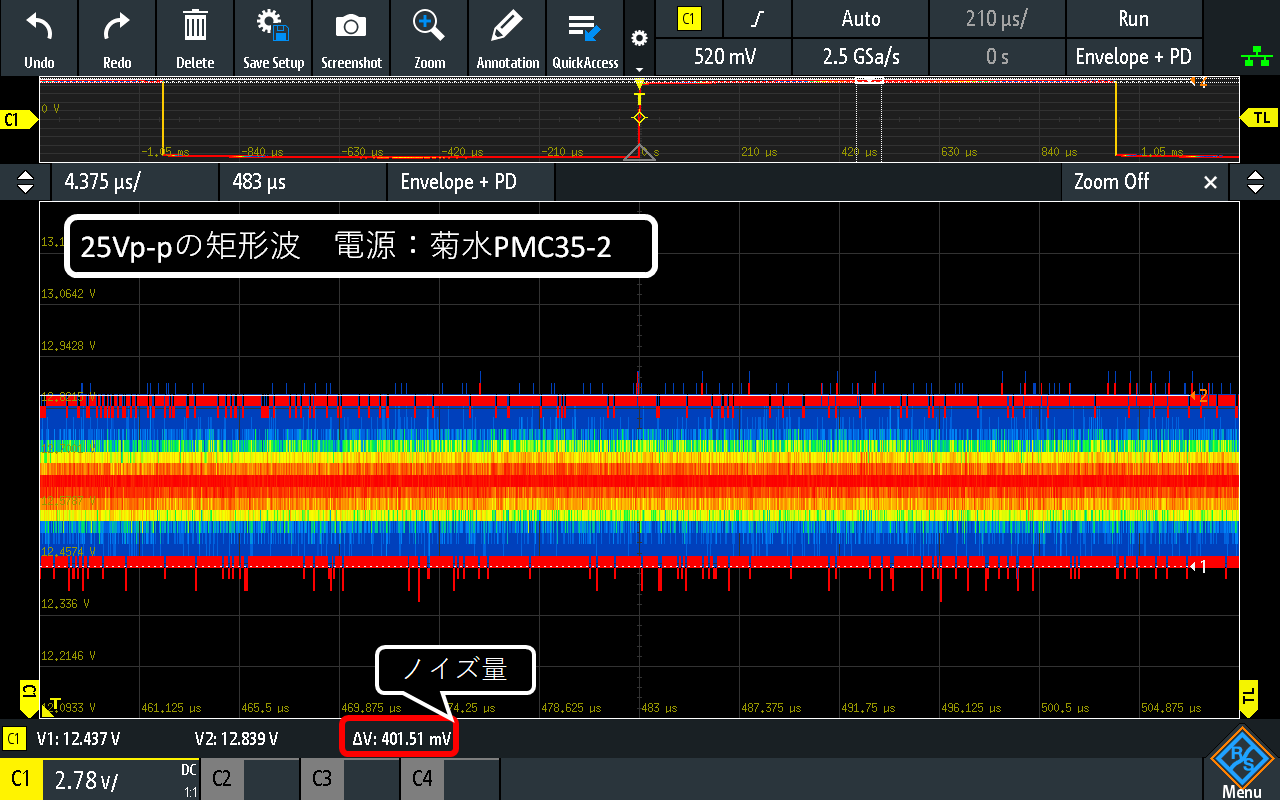Edit horizontal position 0 s

click(x=997, y=57)
